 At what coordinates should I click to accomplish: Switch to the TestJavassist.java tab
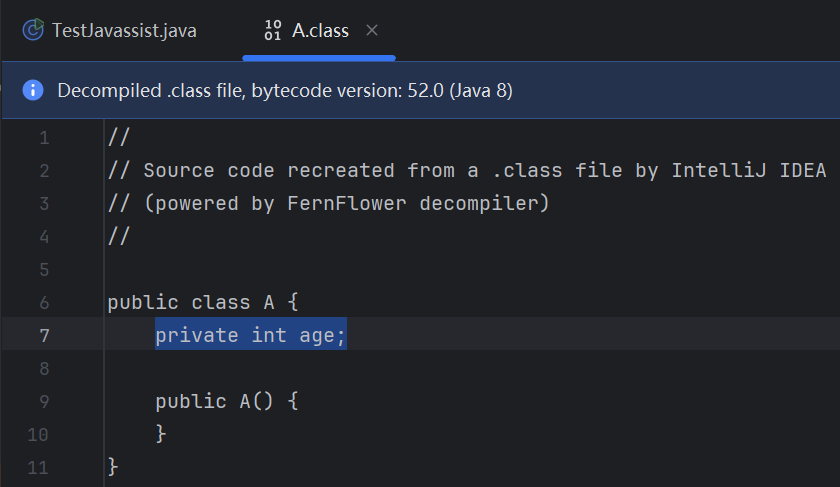click(110, 31)
